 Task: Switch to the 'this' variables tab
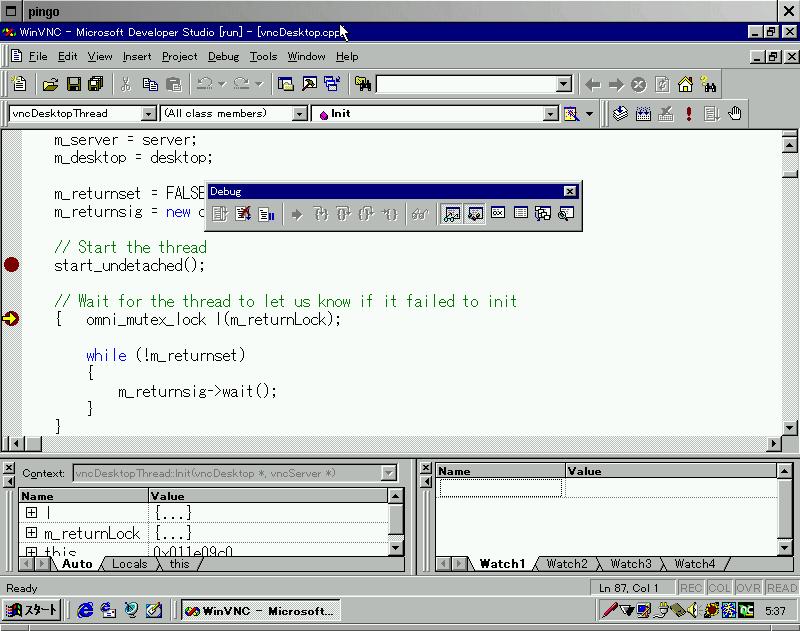(x=180, y=564)
